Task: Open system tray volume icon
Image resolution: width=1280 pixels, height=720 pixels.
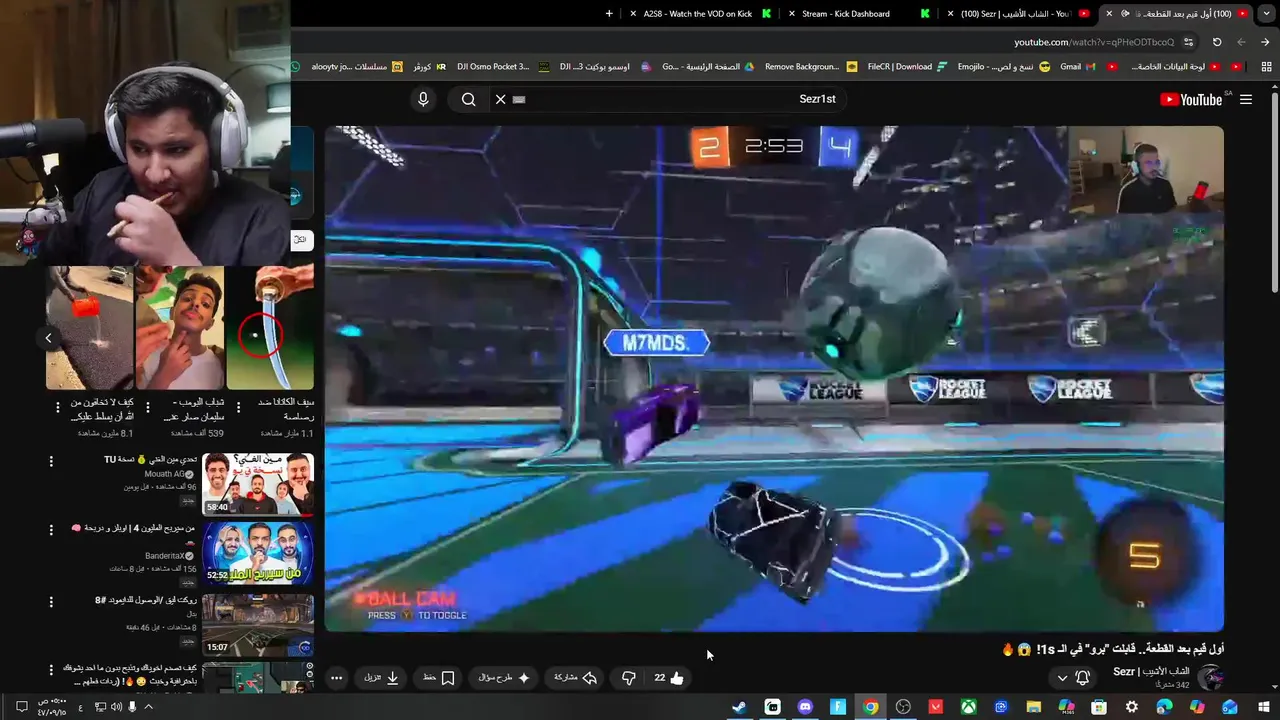Action: click(x=116, y=707)
